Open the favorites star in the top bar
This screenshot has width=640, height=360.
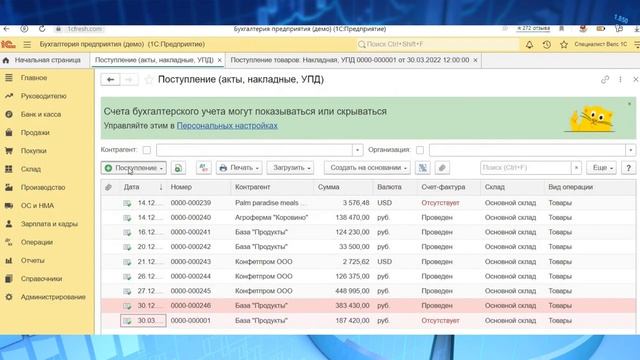[564, 44]
